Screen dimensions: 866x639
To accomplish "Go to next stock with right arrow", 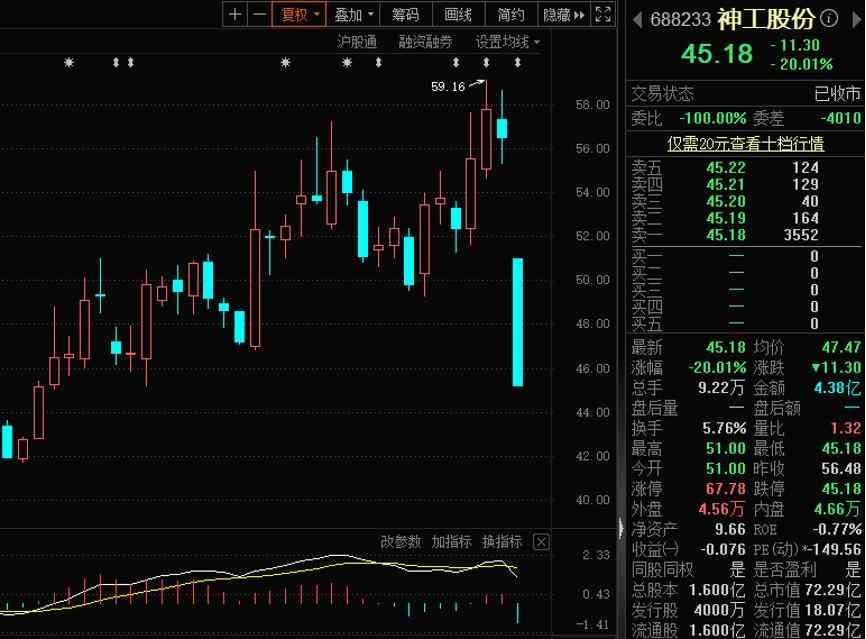I will pos(853,19).
